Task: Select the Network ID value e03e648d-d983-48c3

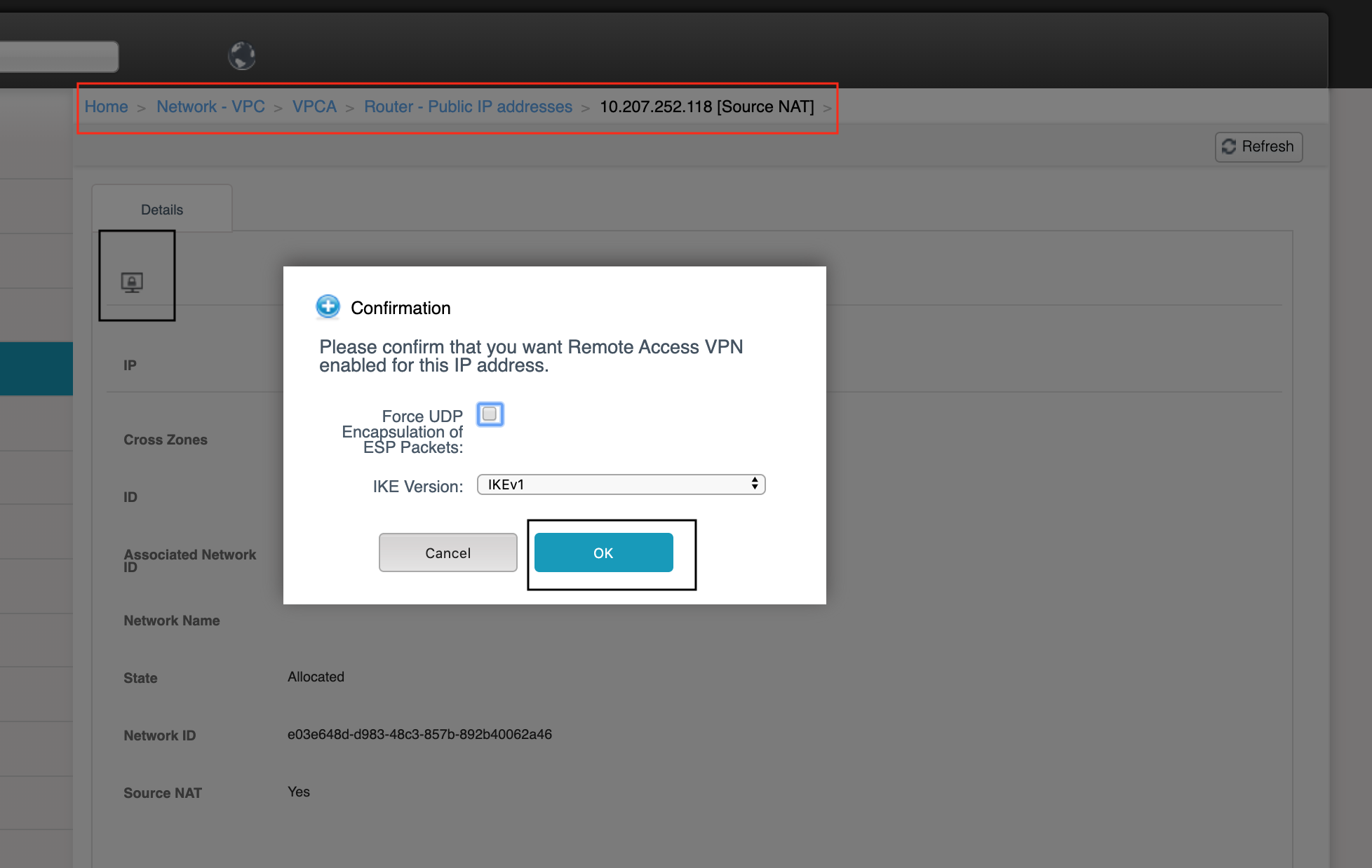Action: click(x=419, y=734)
